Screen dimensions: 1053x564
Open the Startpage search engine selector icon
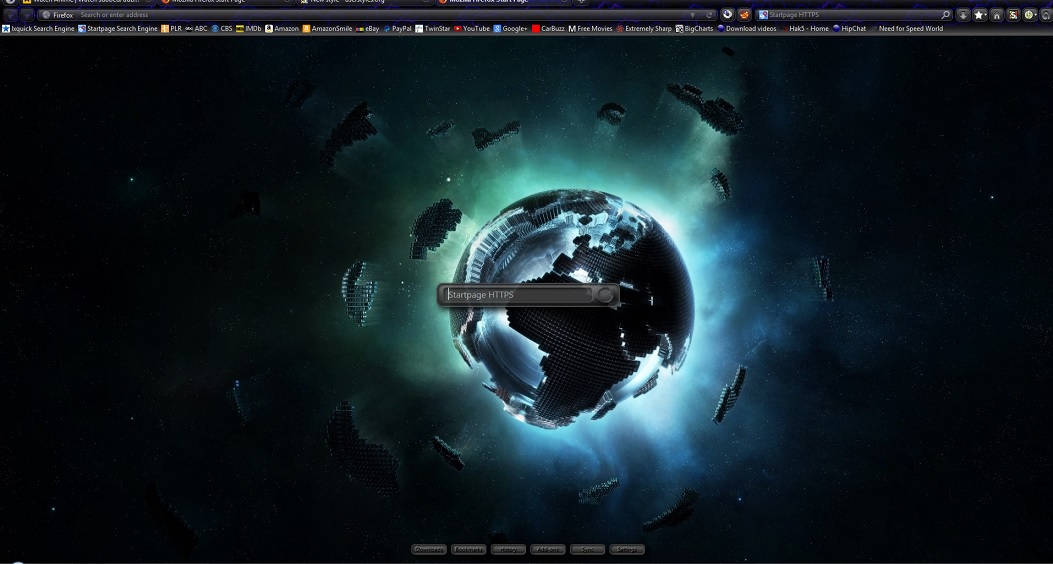763,15
